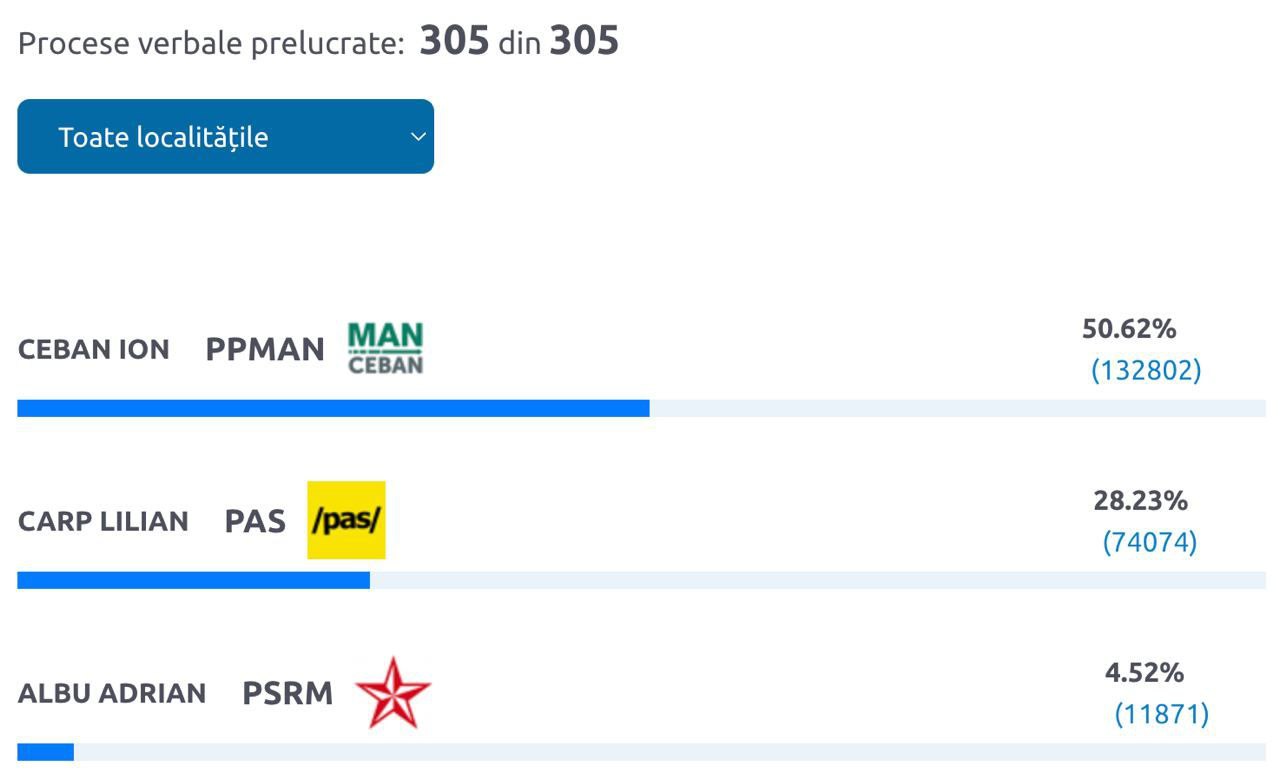The width and height of the screenshot is (1280, 780).
Task: Select candidate name CEBAN ION
Action: coord(94,350)
